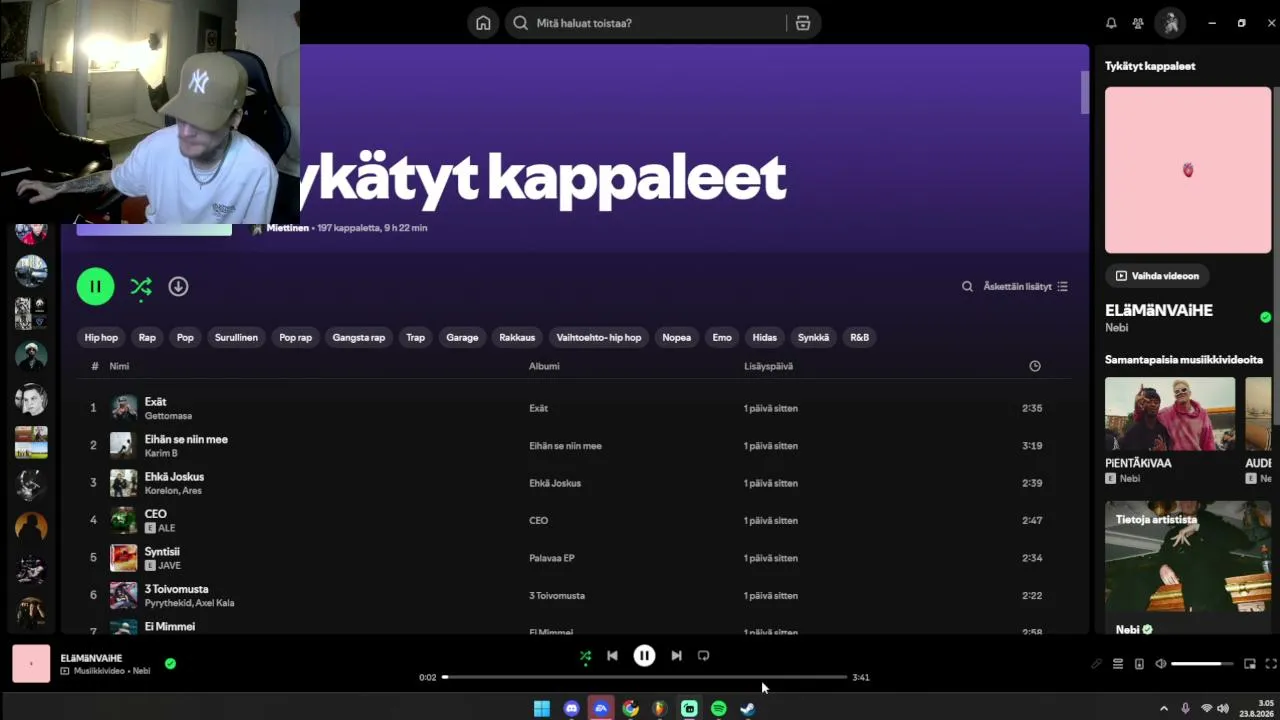Mute the volume with speaker icon
This screenshot has width=1280, height=720.
click(x=1160, y=664)
